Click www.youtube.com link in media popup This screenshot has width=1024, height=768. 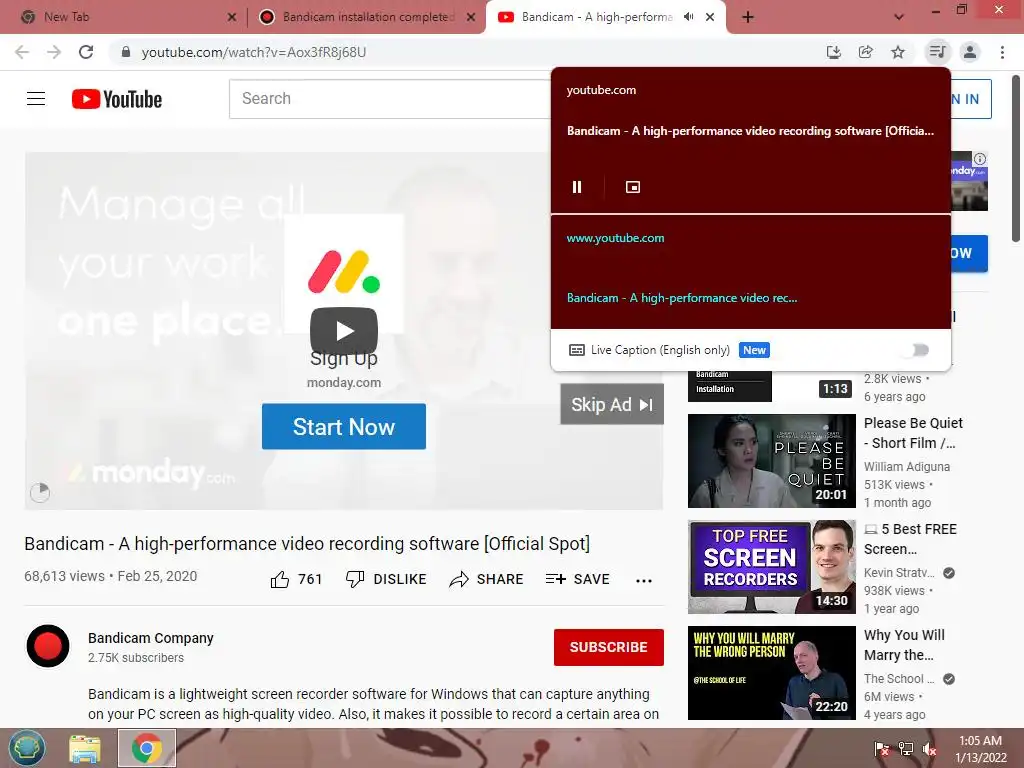[615, 238]
